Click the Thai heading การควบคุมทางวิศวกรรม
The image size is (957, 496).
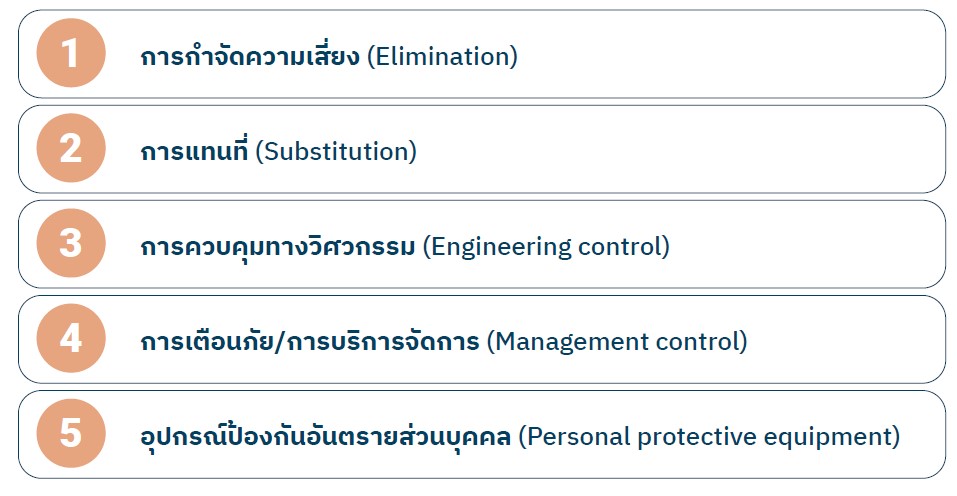(x=278, y=246)
